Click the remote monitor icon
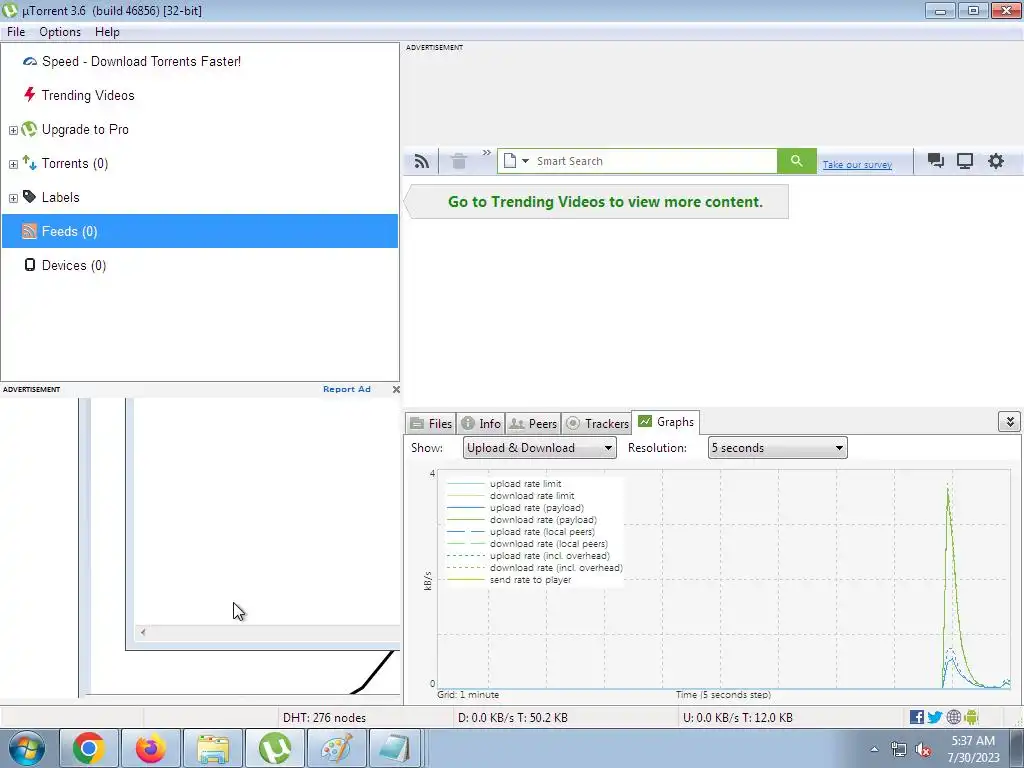The height and width of the screenshot is (768, 1024). coord(965,161)
